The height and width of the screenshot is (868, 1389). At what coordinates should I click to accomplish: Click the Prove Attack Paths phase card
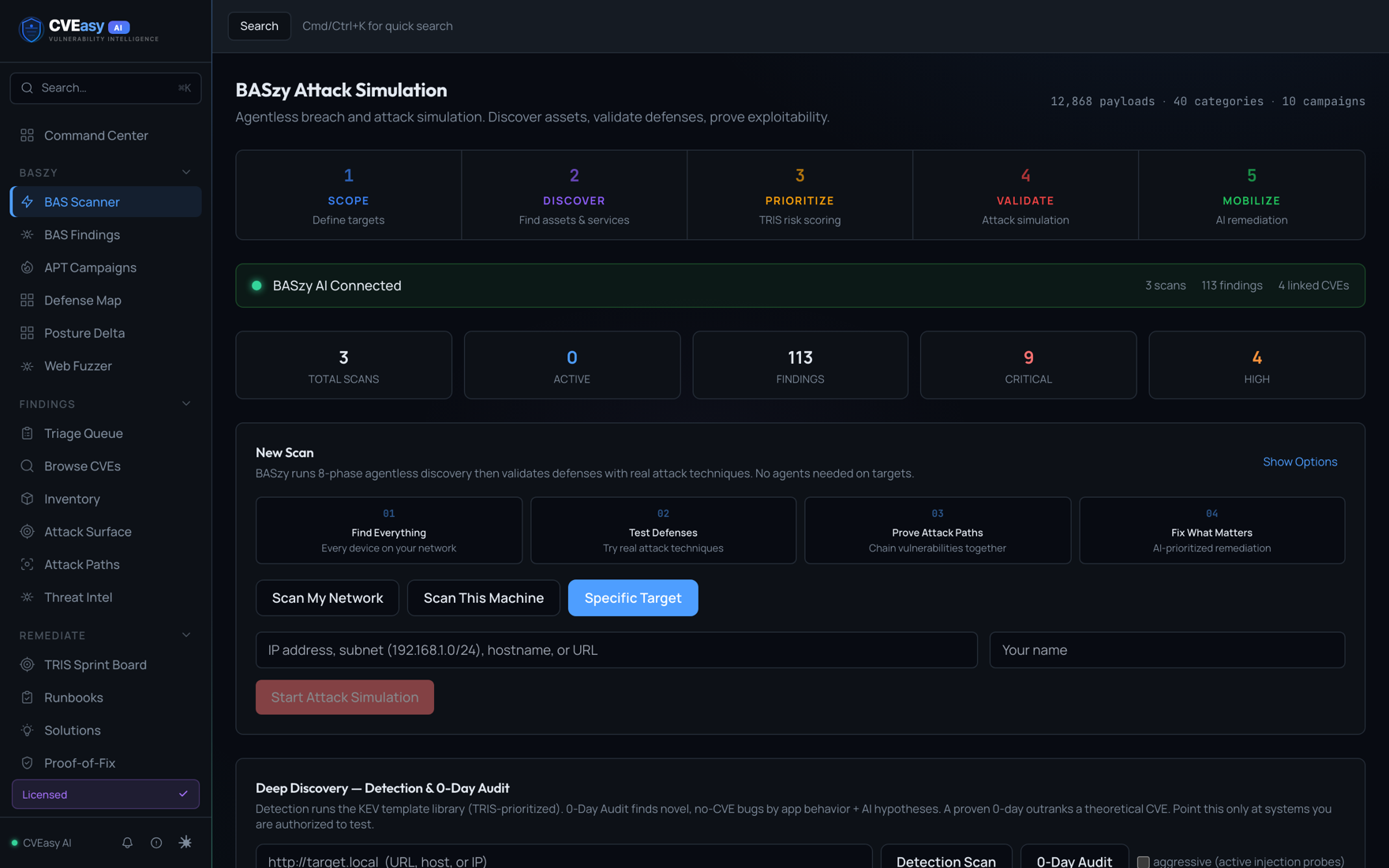pos(938,530)
